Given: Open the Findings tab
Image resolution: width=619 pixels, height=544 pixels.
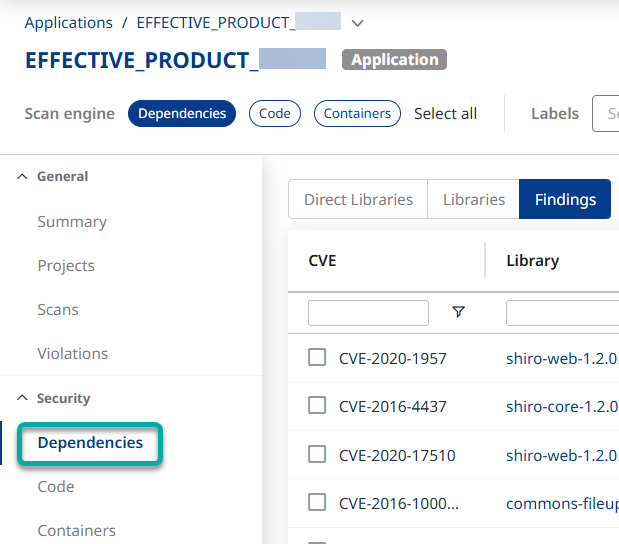Looking at the screenshot, I should coord(565,200).
